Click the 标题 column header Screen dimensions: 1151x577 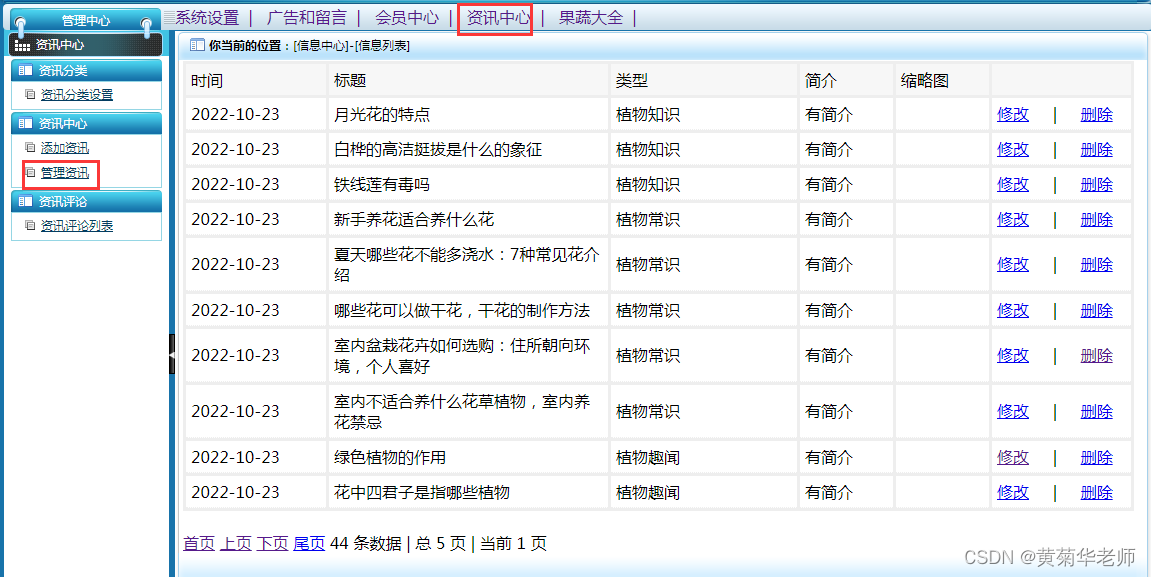[350, 81]
